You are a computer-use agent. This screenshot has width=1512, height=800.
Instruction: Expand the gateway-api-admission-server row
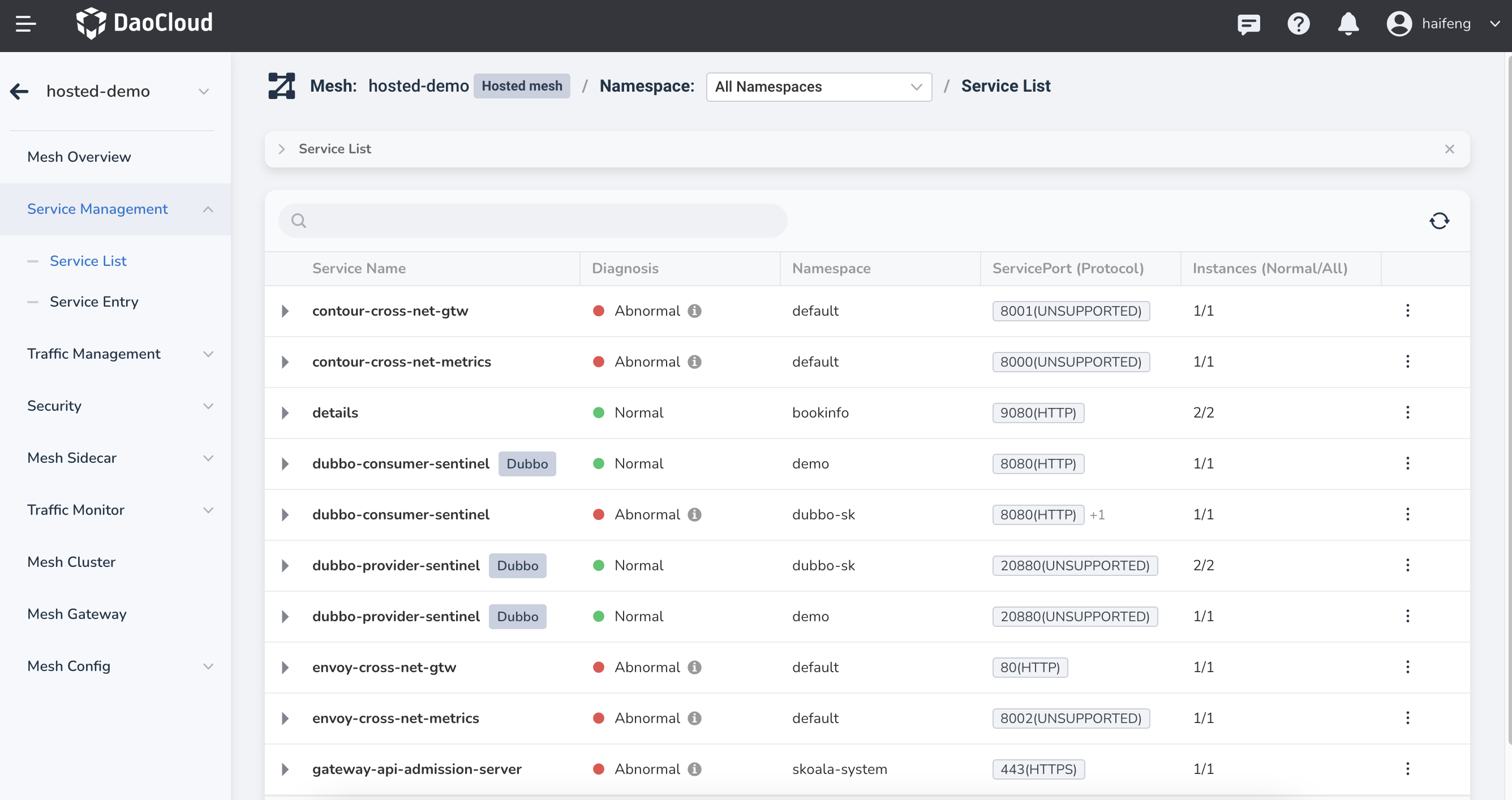285,769
